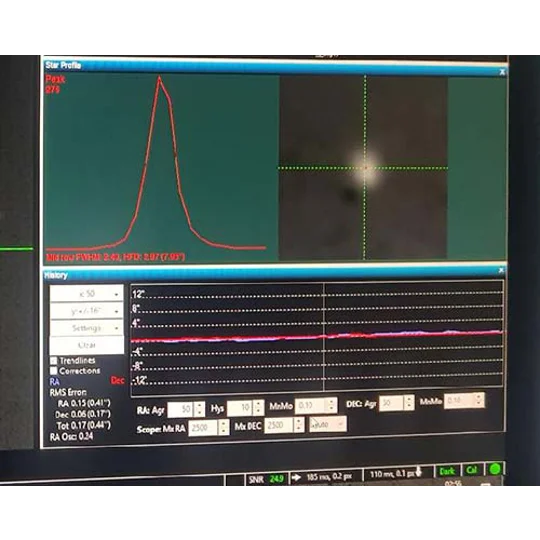Click the RMS Error Dec 0.06 (0.17") value
540x540 pixels.
click(83, 414)
